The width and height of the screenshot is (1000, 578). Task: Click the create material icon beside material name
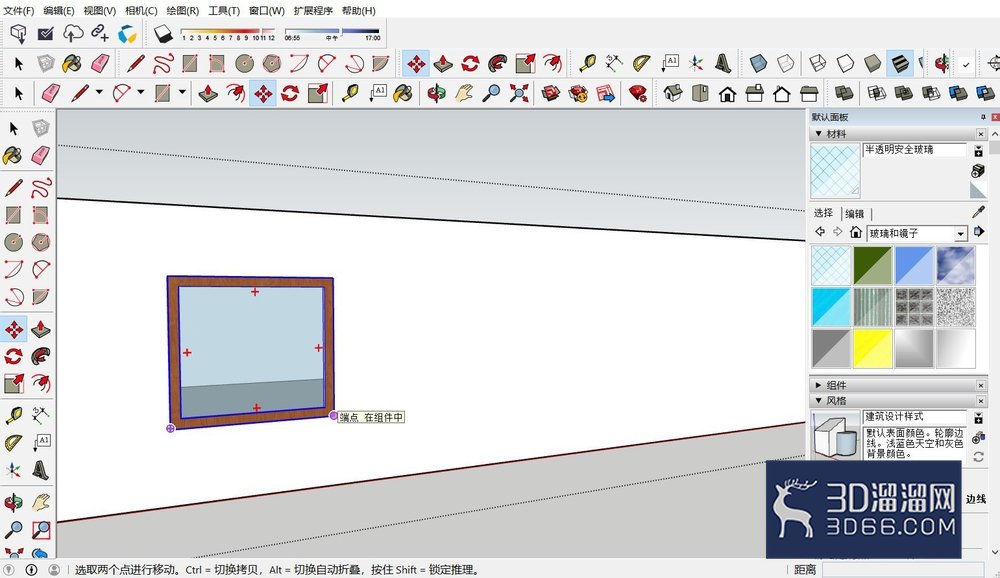pos(978,151)
